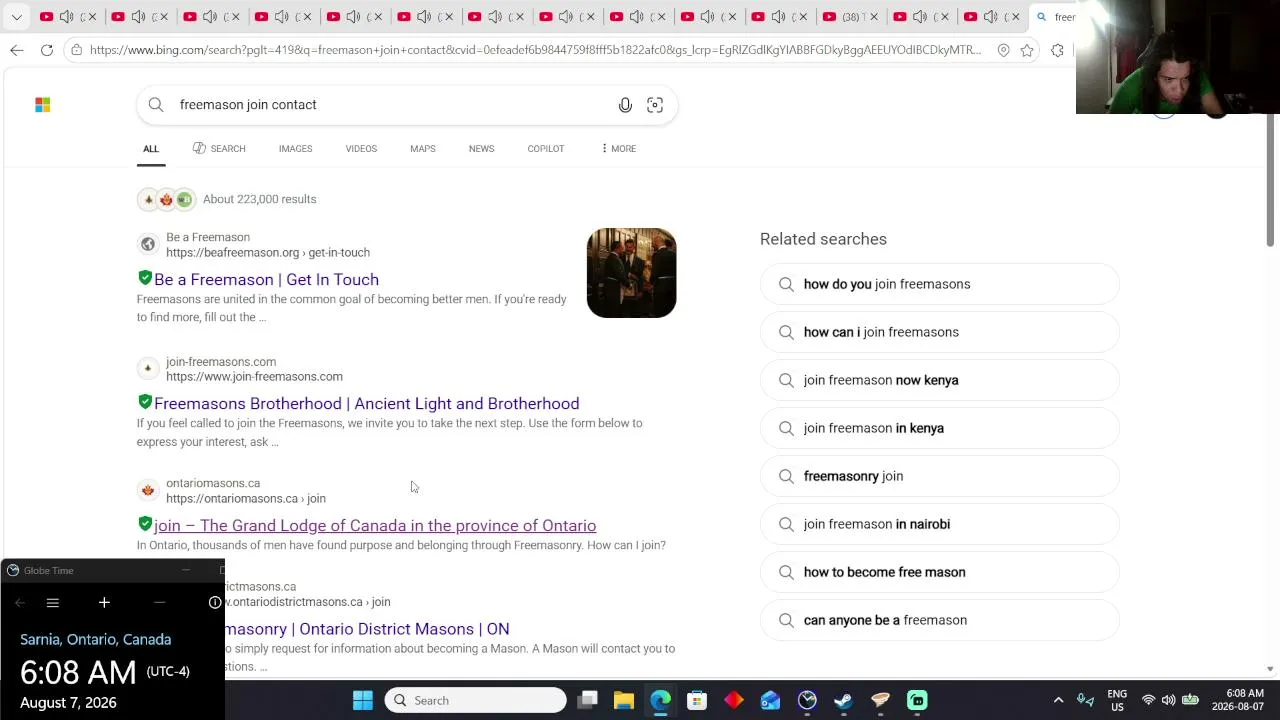Open Microsoft Edge on the taskbar
This screenshot has height=720, width=1280.
(x=661, y=701)
